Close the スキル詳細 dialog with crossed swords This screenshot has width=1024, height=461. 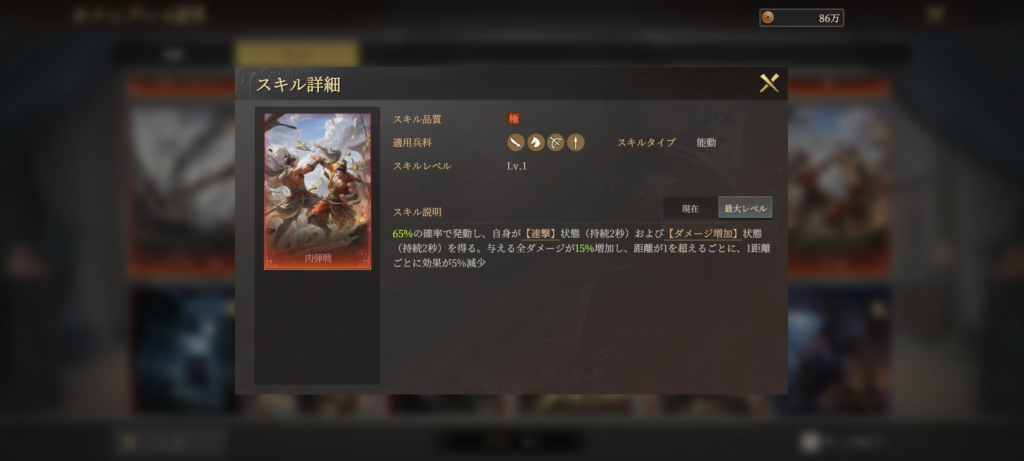[769, 83]
